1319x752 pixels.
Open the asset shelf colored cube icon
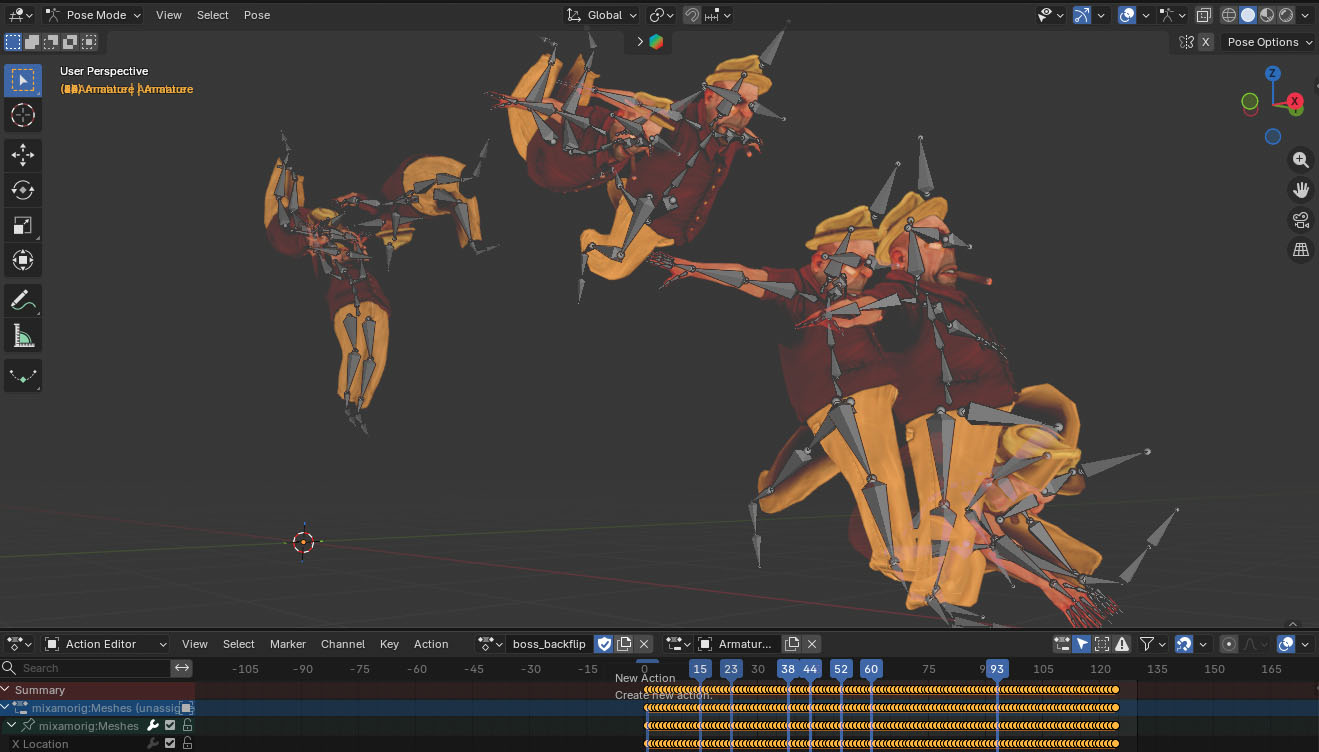click(656, 42)
